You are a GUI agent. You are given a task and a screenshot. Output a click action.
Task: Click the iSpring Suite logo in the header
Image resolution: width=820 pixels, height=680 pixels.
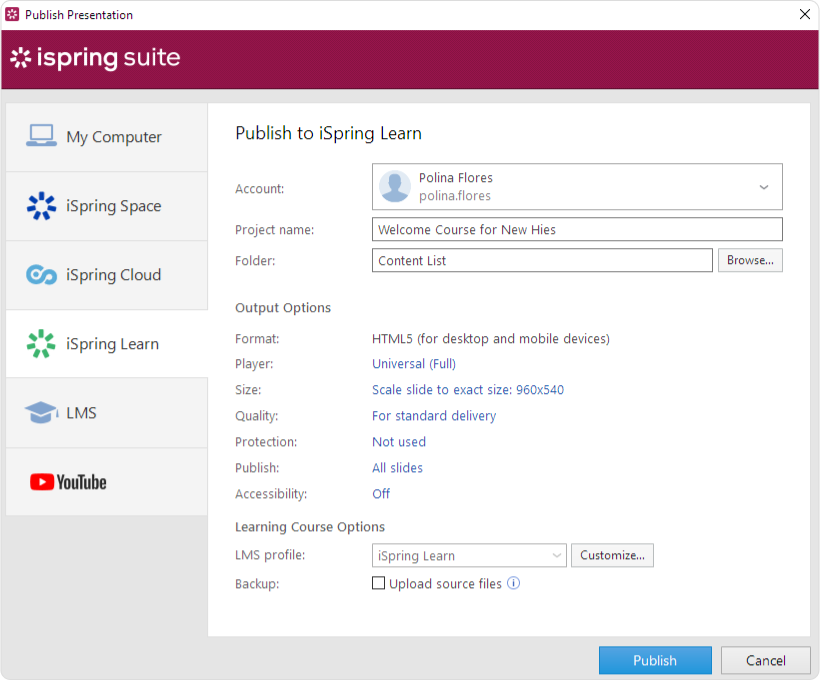pyautogui.click(x=95, y=58)
